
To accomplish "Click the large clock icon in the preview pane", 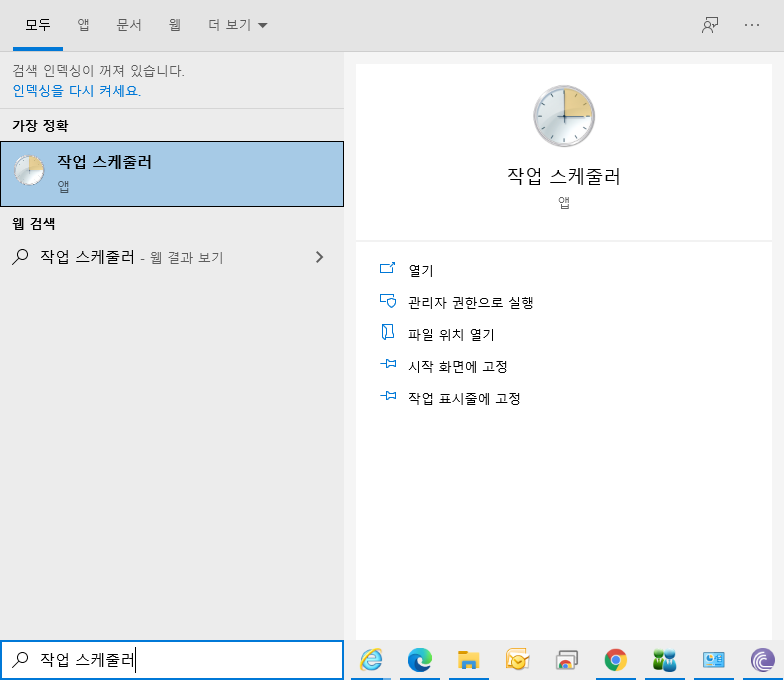I will coord(564,116).
